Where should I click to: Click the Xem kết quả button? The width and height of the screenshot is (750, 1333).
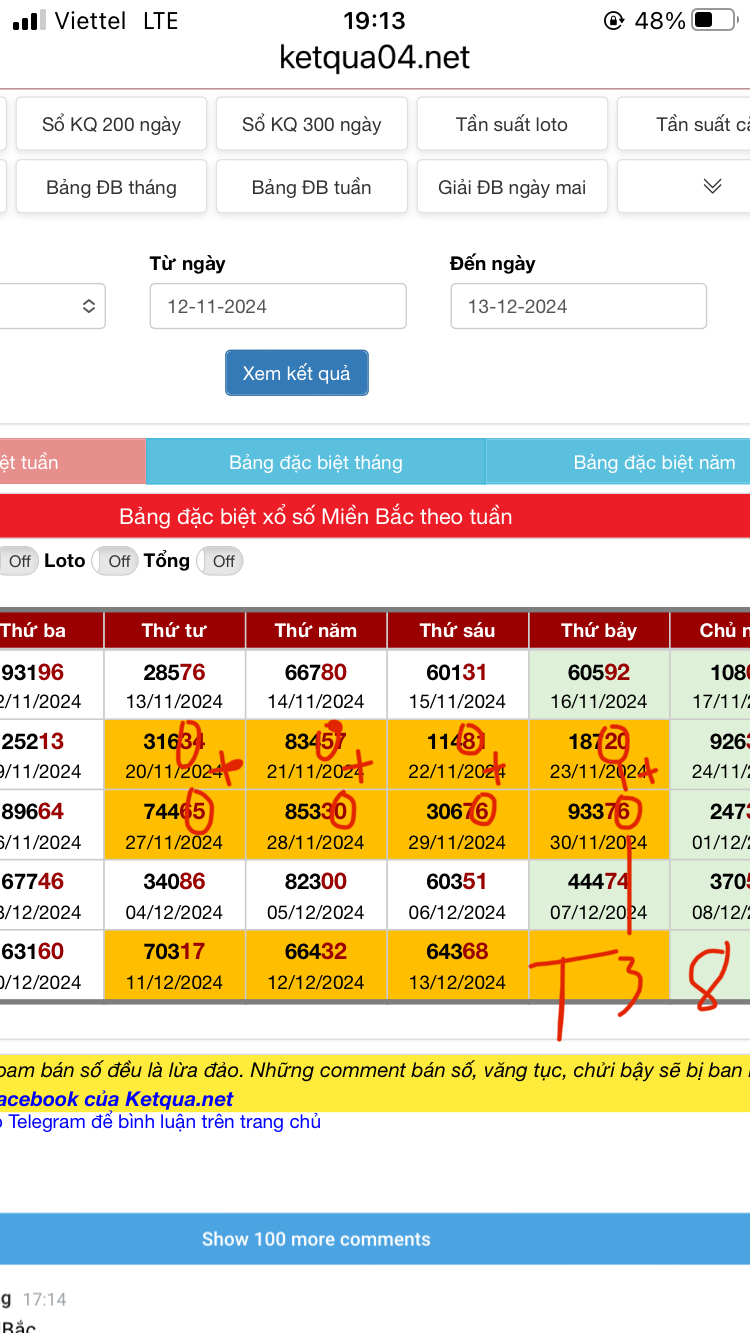click(296, 373)
